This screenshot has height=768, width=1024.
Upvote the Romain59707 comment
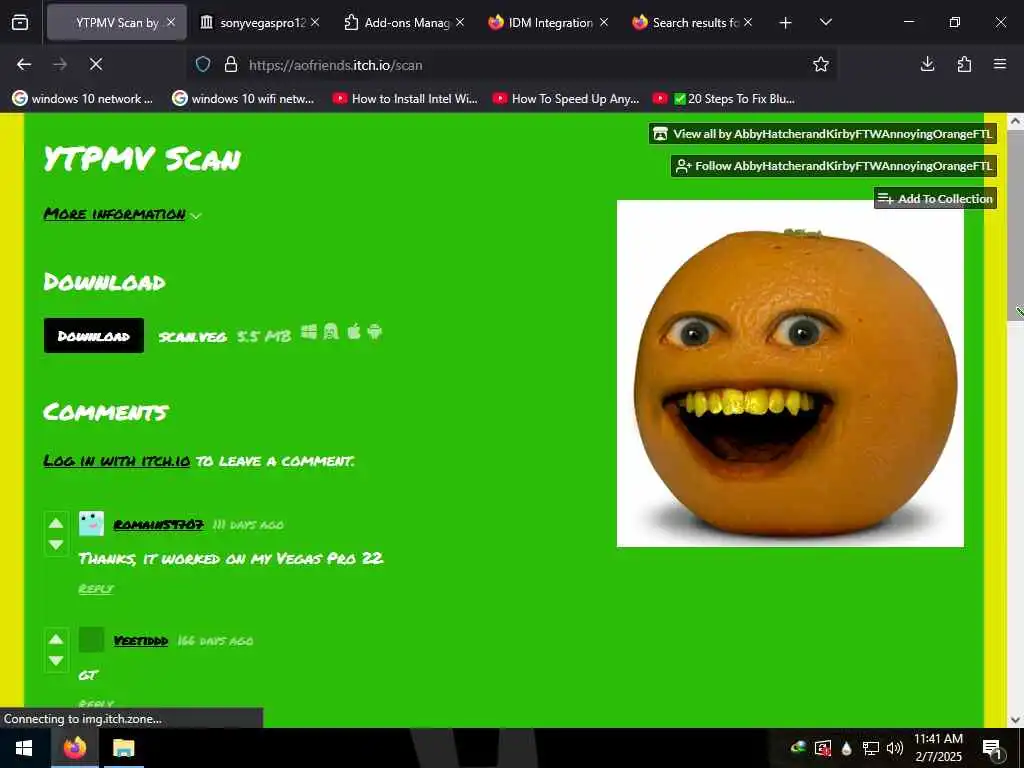56,523
